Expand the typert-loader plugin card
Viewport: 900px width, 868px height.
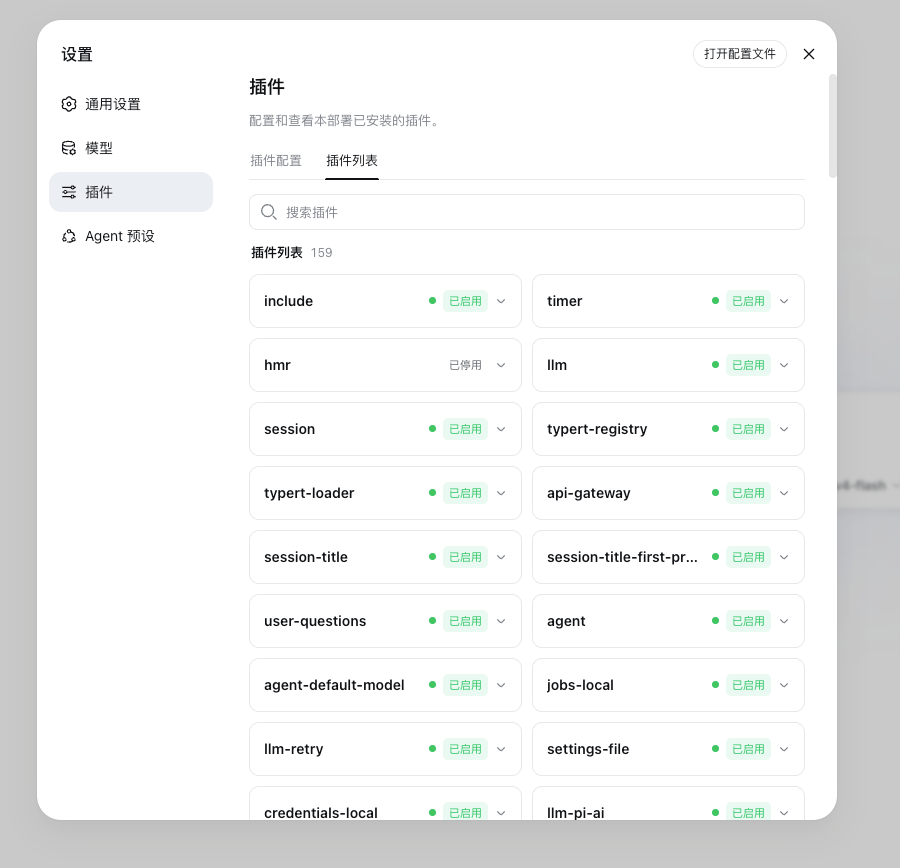pyautogui.click(x=501, y=493)
